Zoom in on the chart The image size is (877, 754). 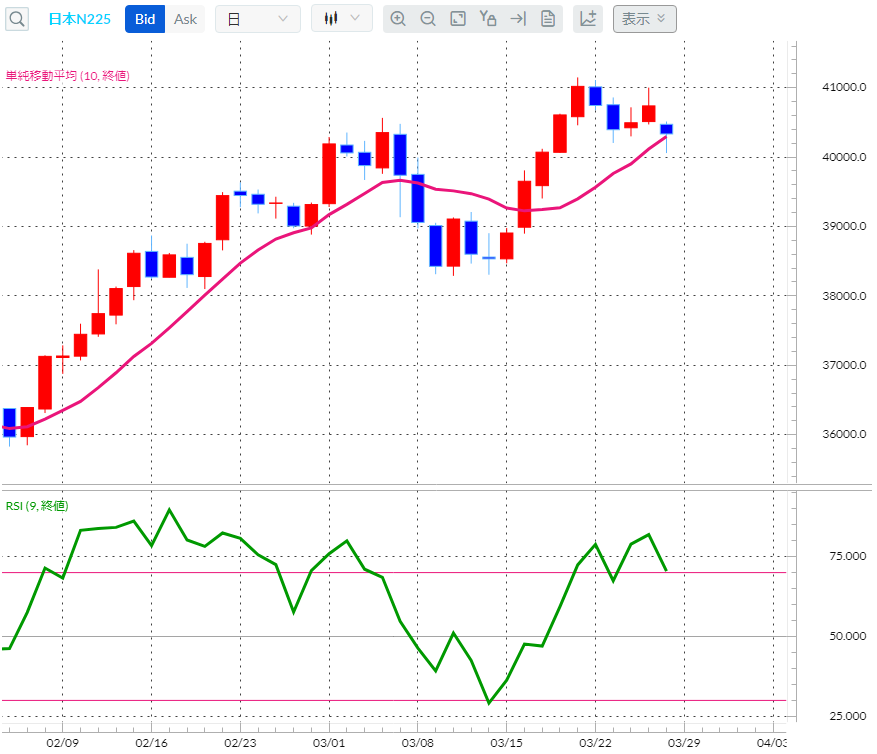click(x=399, y=18)
